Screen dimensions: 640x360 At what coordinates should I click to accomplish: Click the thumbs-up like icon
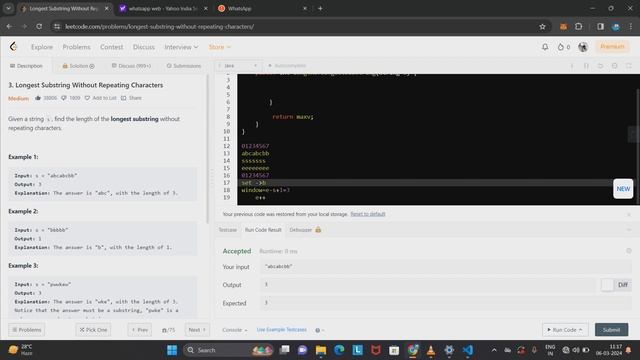tap(38, 98)
